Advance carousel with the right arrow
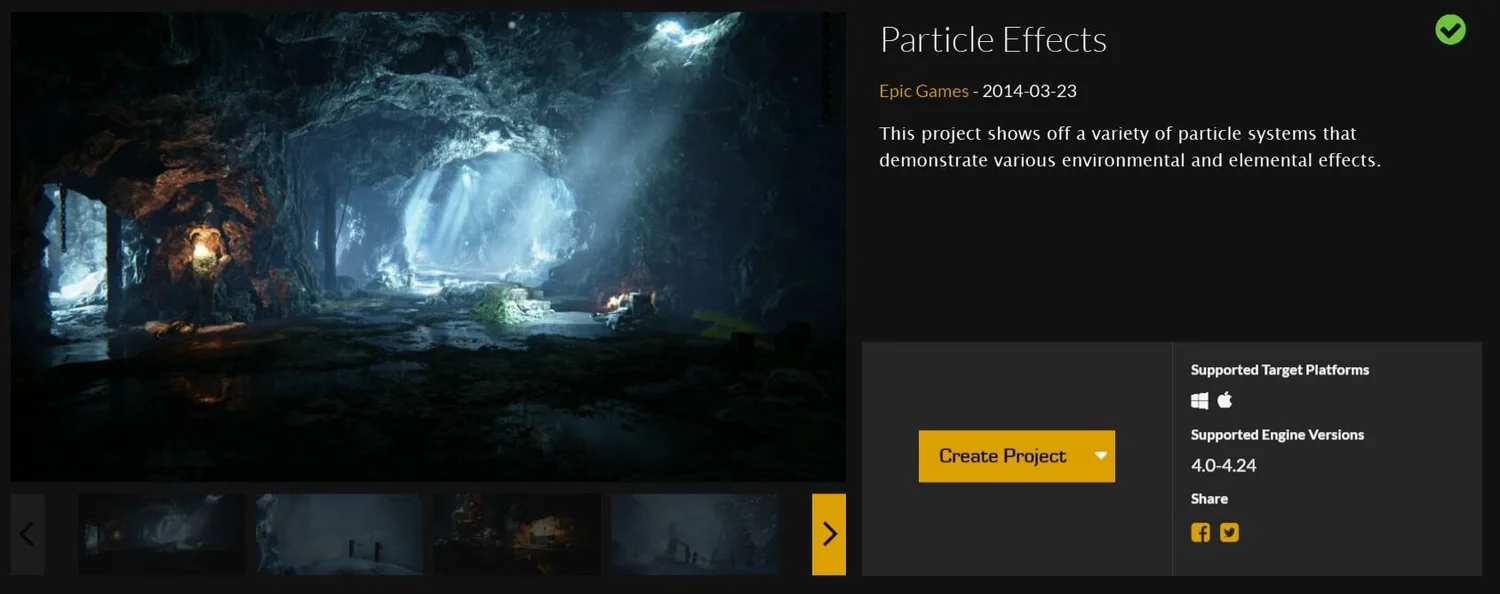1500x594 pixels. pyautogui.click(x=829, y=534)
